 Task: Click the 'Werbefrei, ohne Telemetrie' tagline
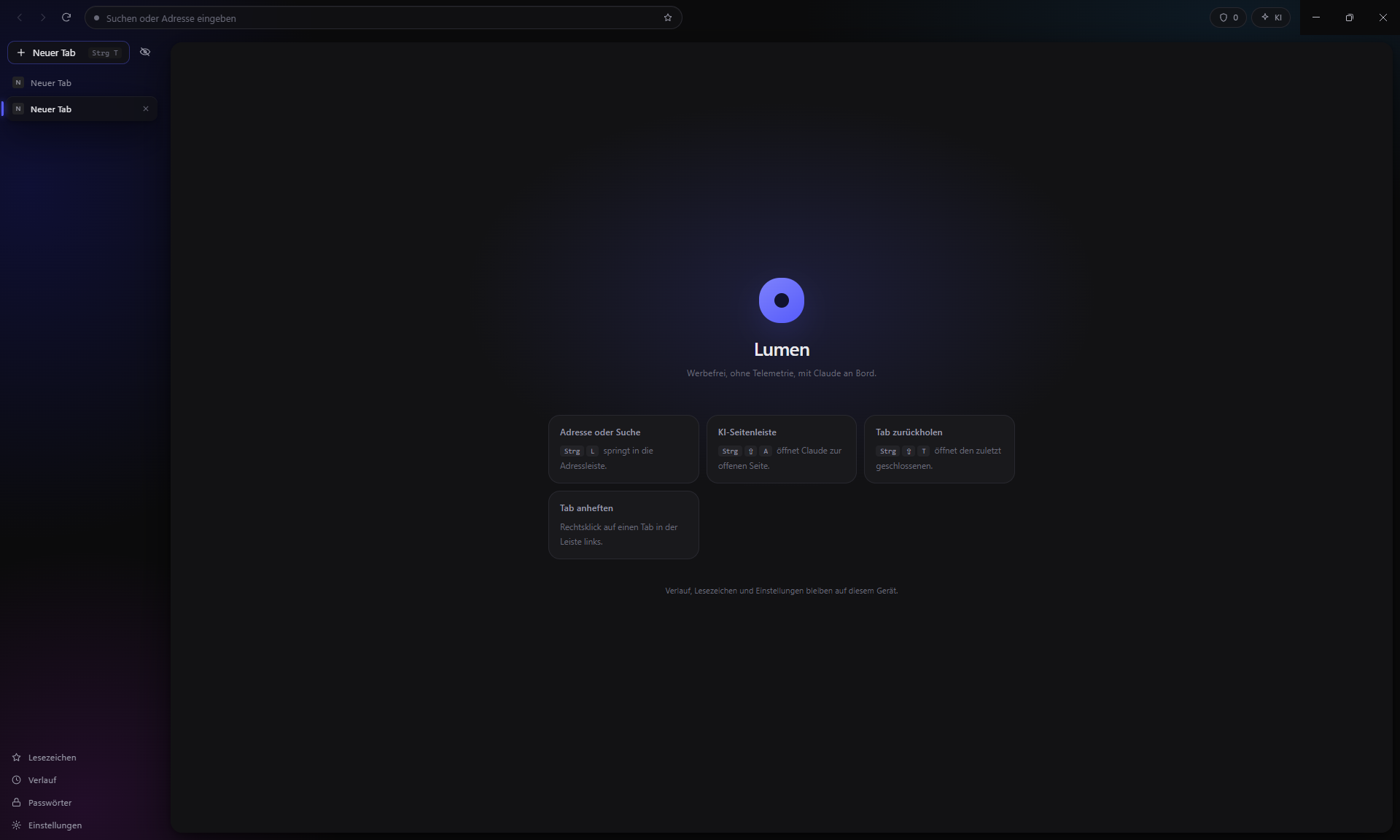tap(782, 373)
